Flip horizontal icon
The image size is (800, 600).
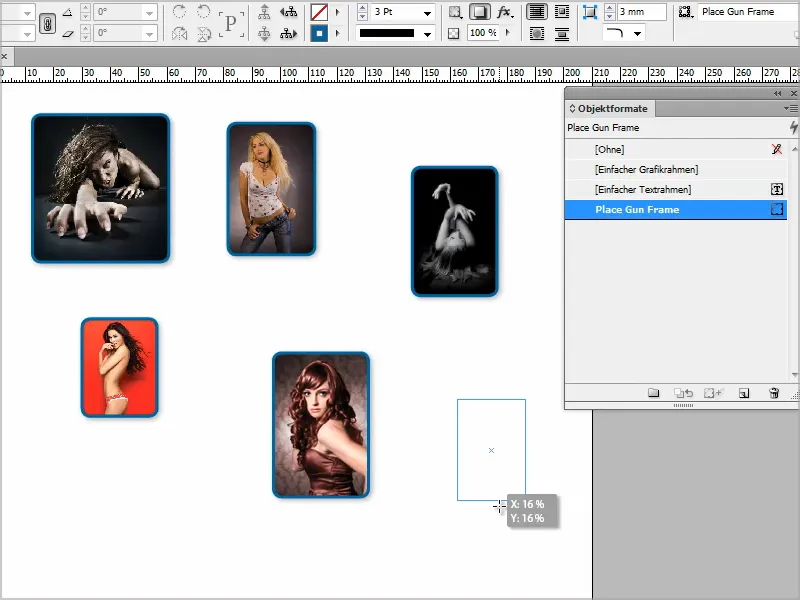[180, 34]
